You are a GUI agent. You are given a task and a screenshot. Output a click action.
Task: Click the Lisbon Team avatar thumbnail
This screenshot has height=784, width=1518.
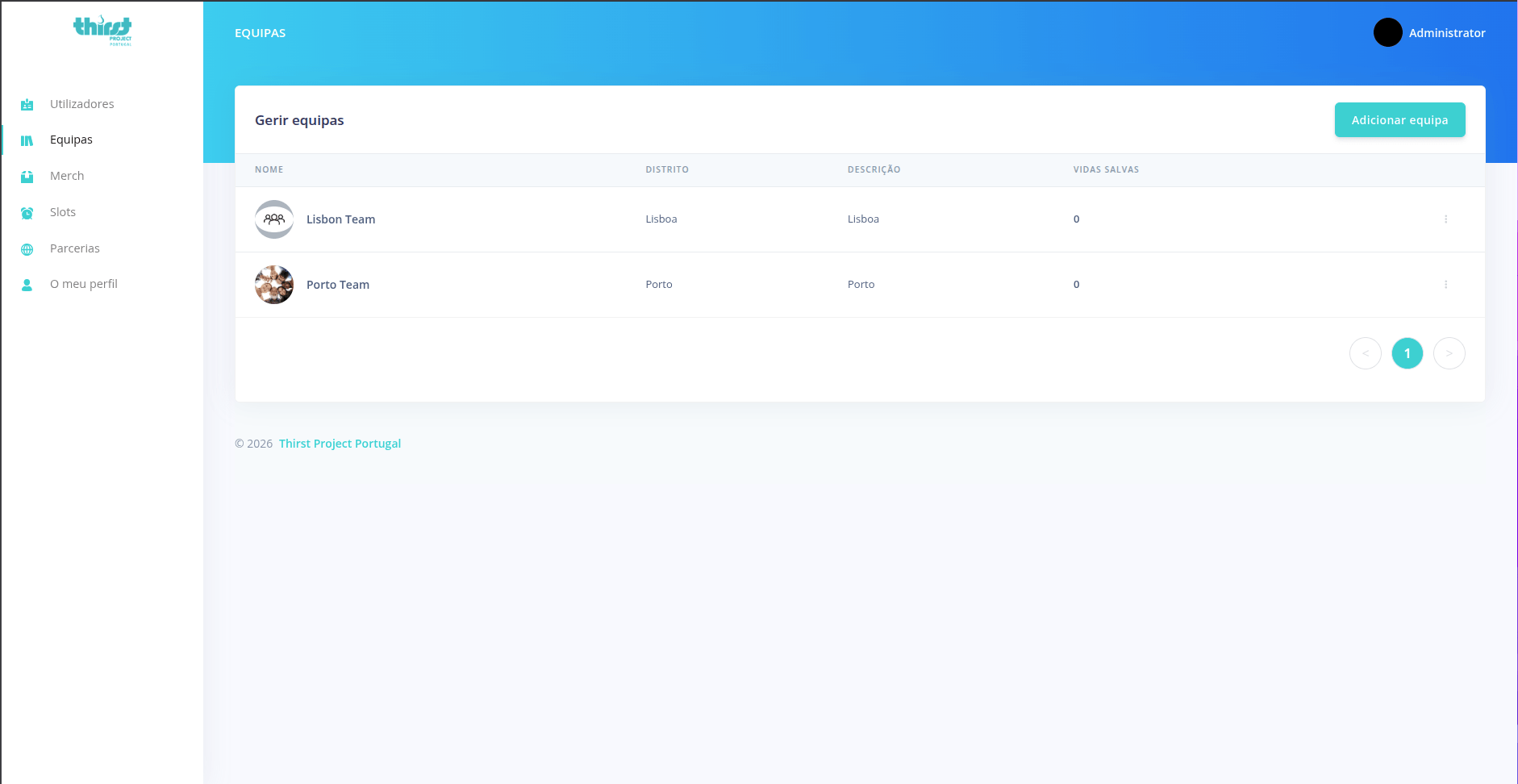pos(274,219)
